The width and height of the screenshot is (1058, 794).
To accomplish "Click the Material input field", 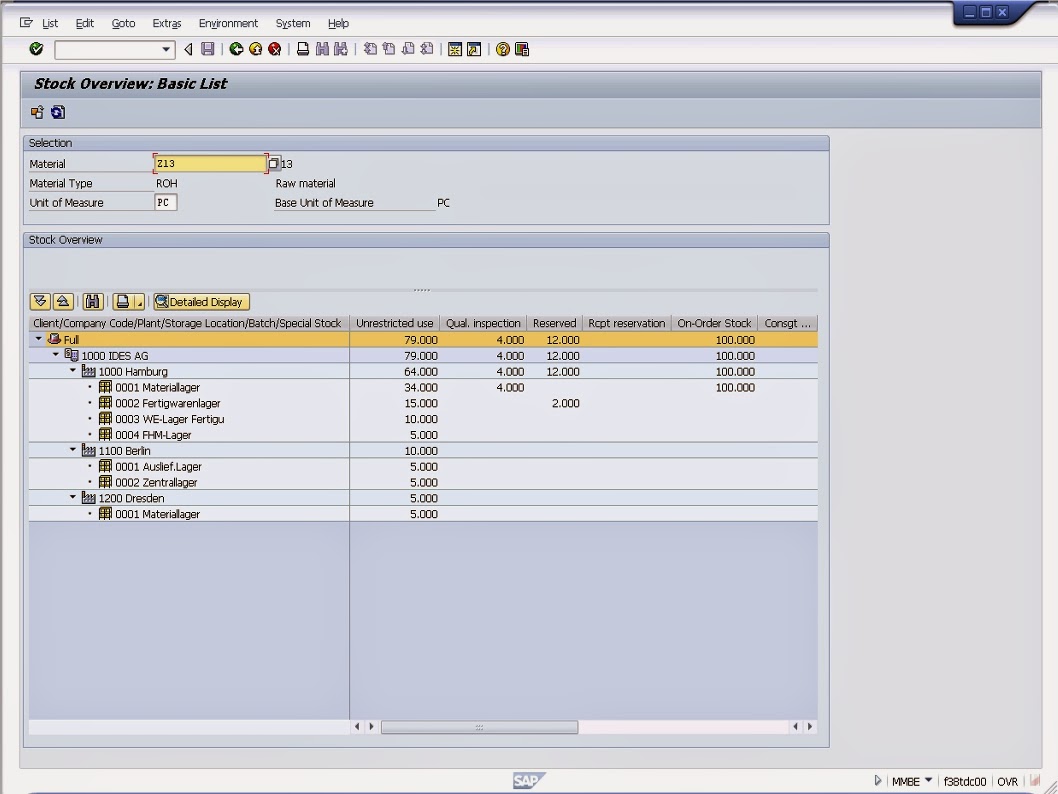I will [210, 164].
